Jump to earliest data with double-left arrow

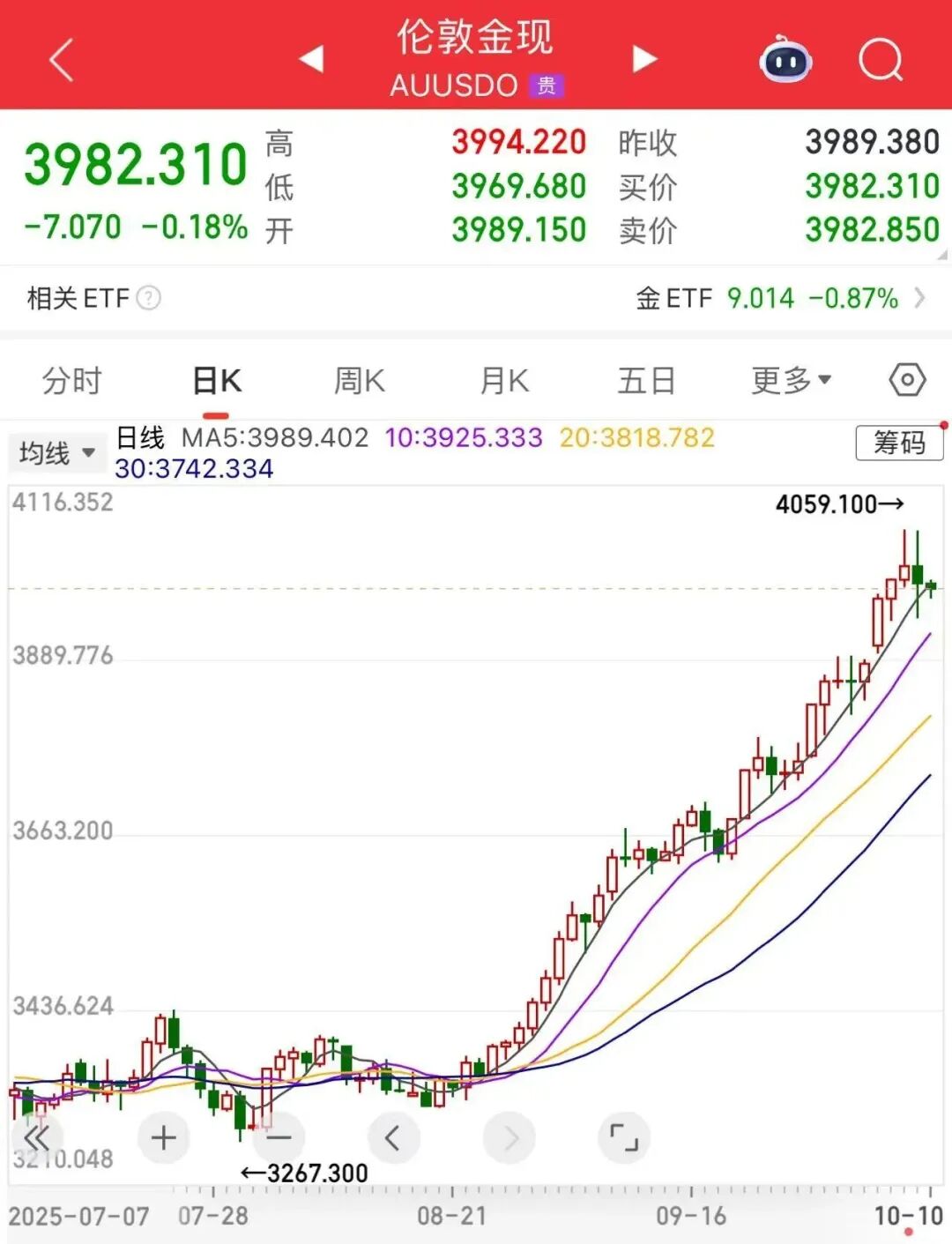tap(35, 1137)
